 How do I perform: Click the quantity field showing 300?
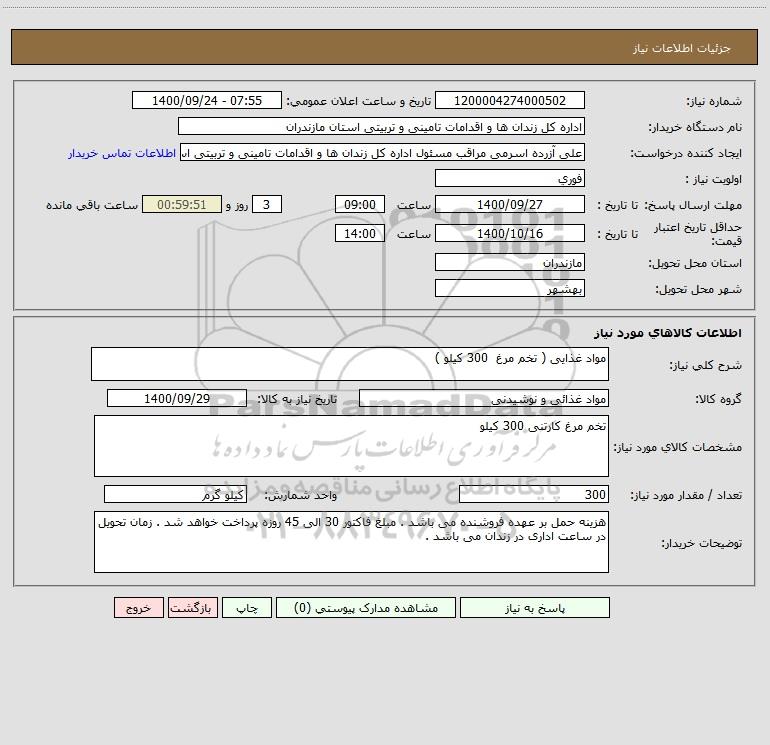coord(534,494)
